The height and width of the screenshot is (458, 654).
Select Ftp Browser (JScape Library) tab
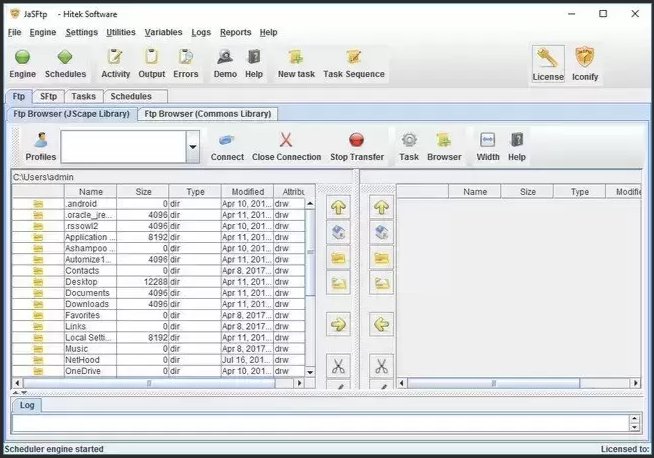coord(71,114)
